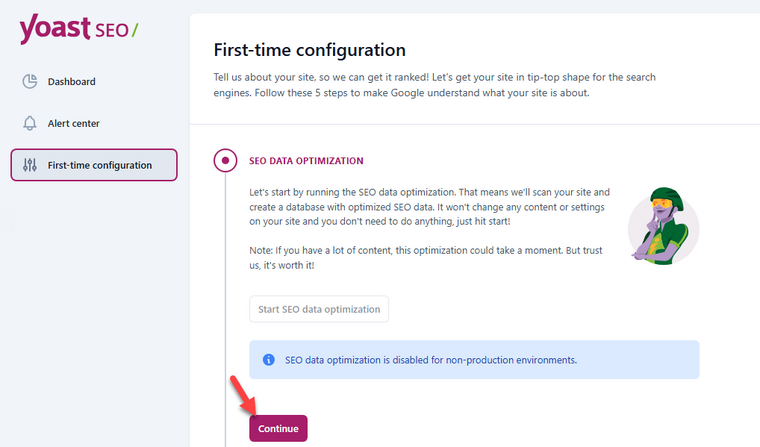760x447 pixels.
Task: Select First-time configuration in sidebar
Action: [x=94, y=165]
